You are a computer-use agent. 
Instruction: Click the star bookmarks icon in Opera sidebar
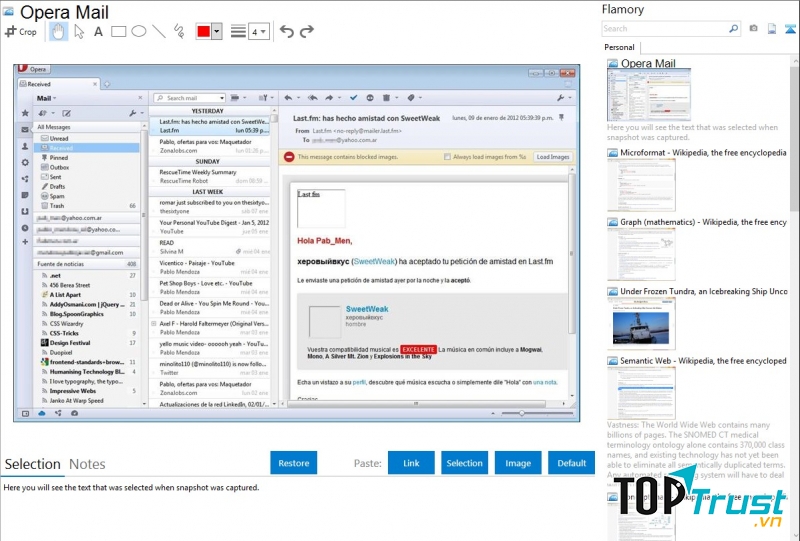click(24, 113)
